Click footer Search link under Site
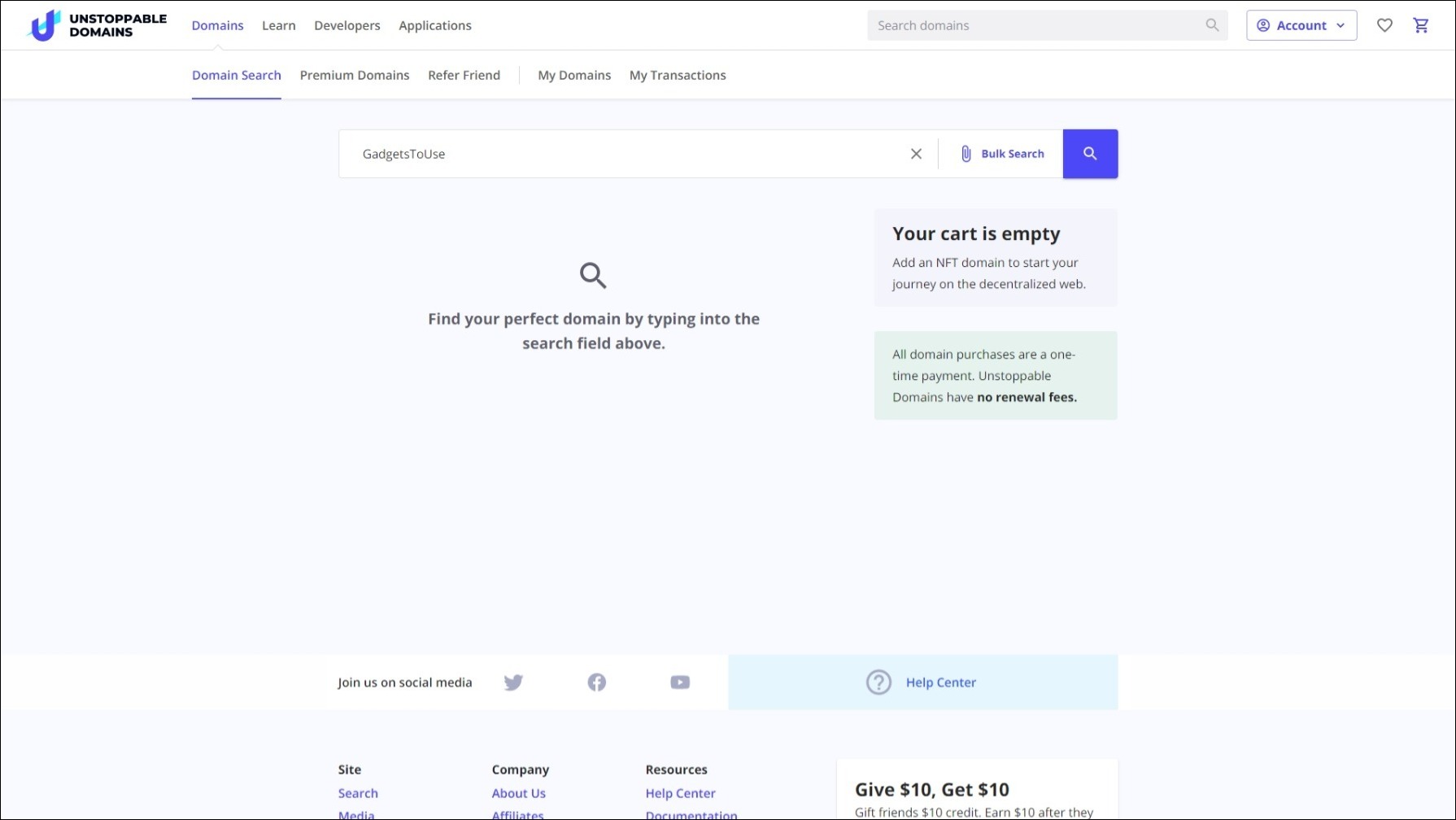 click(x=358, y=793)
